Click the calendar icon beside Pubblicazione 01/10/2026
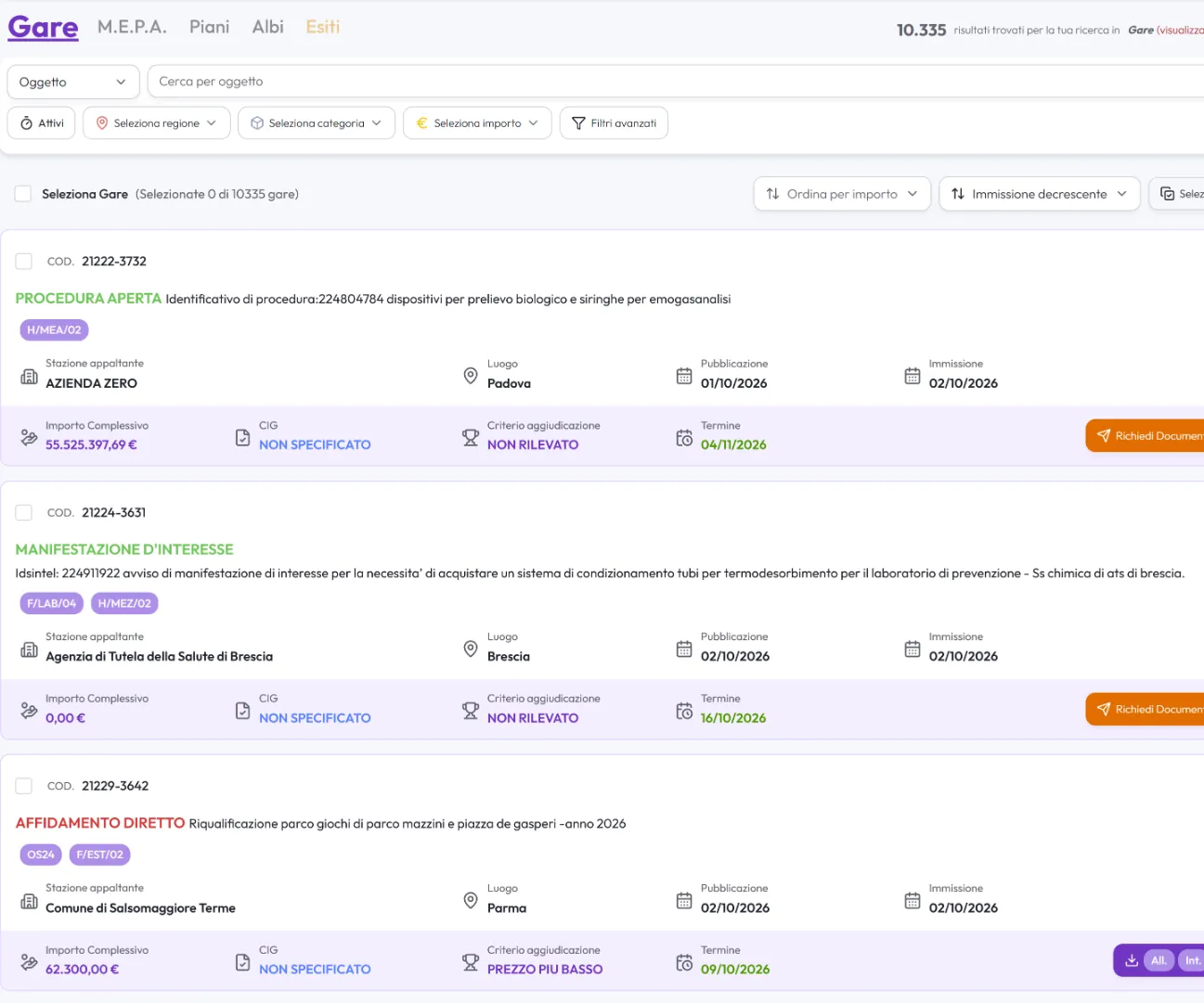Image resolution: width=1204 pixels, height=1003 pixels. (684, 376)
